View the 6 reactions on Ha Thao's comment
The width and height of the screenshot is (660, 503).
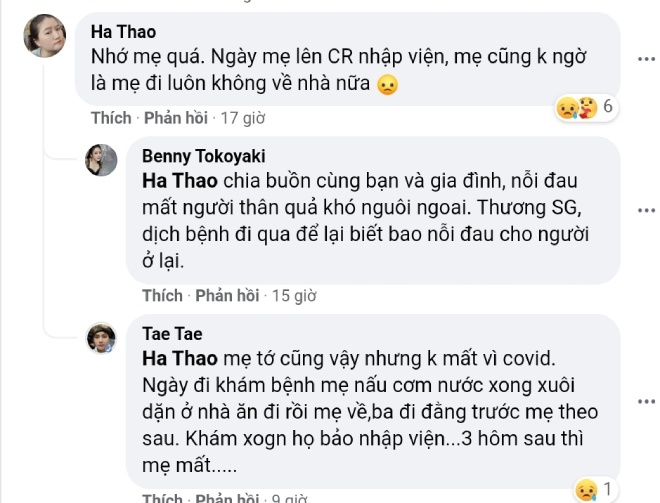click(586, 107)
